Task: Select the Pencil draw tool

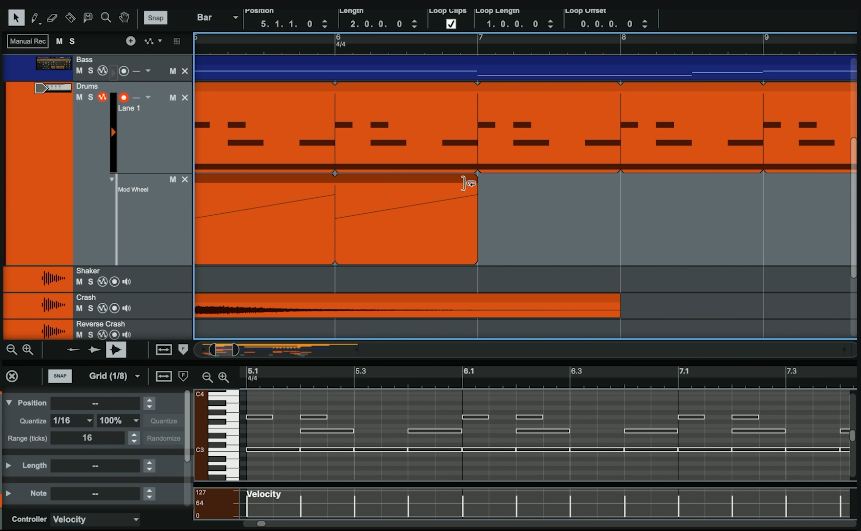Action: (35, 17)
